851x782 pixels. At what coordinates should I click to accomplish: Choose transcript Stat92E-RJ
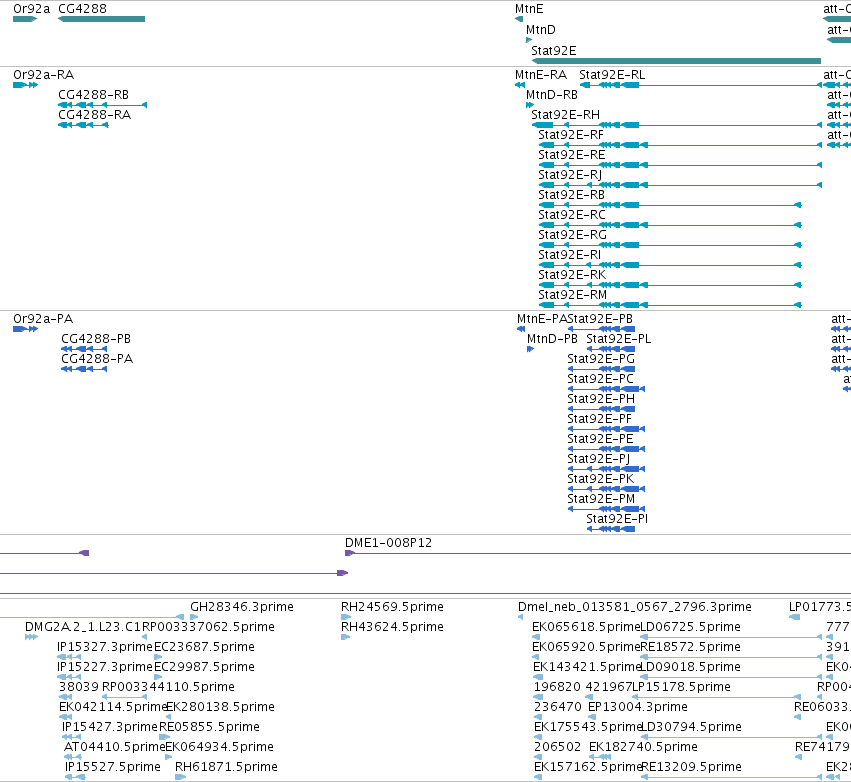tap(570, 175)
